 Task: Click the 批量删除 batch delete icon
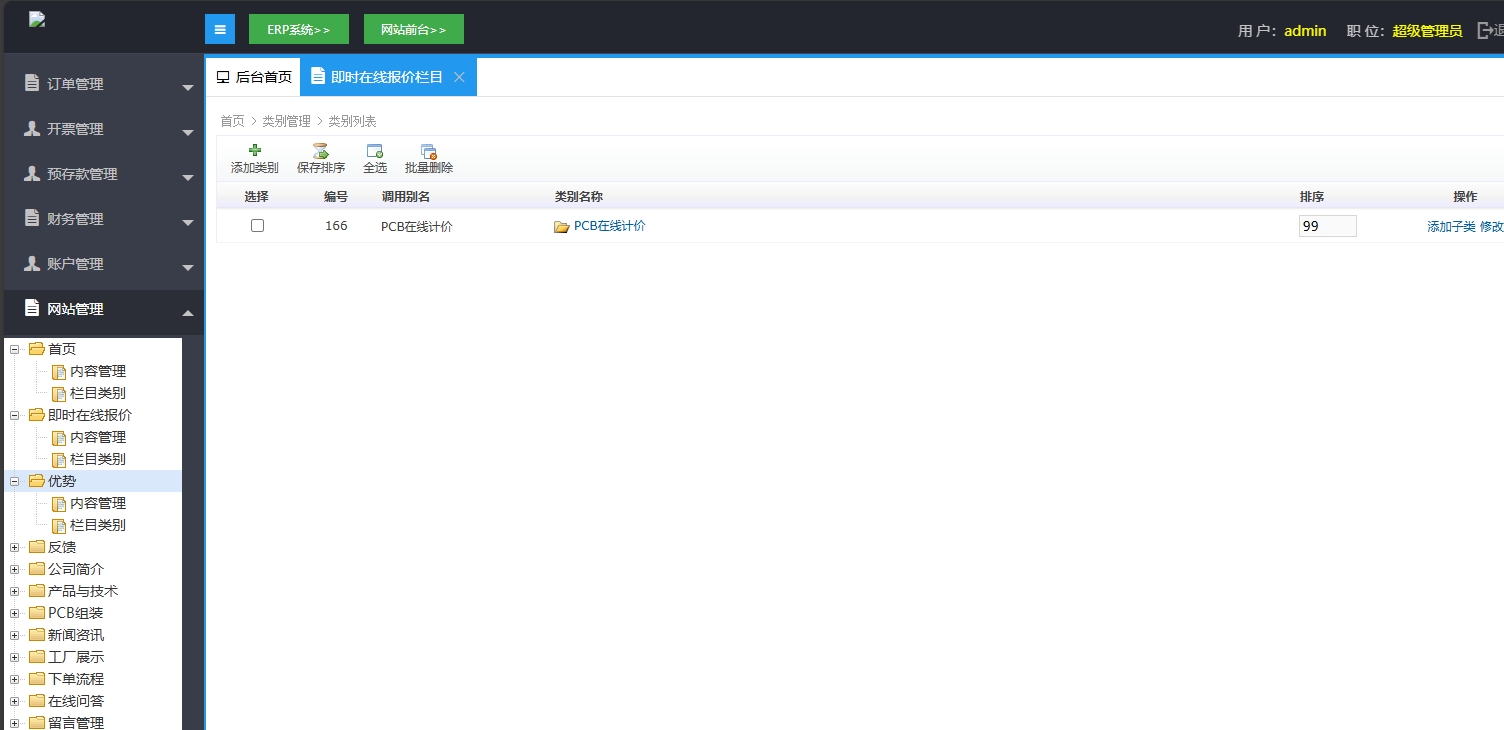(x=428, y=152)
